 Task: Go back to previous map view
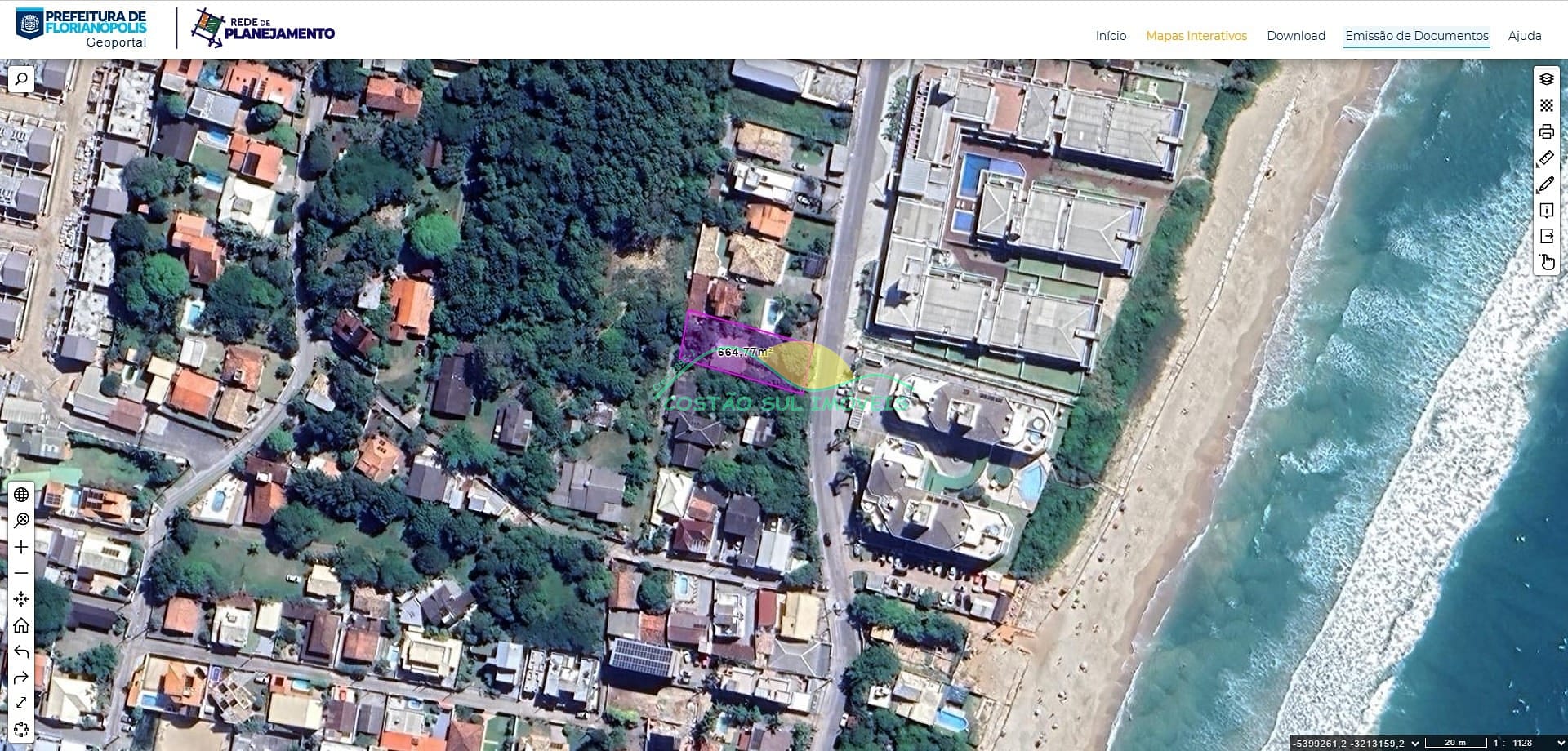[21, 651]
